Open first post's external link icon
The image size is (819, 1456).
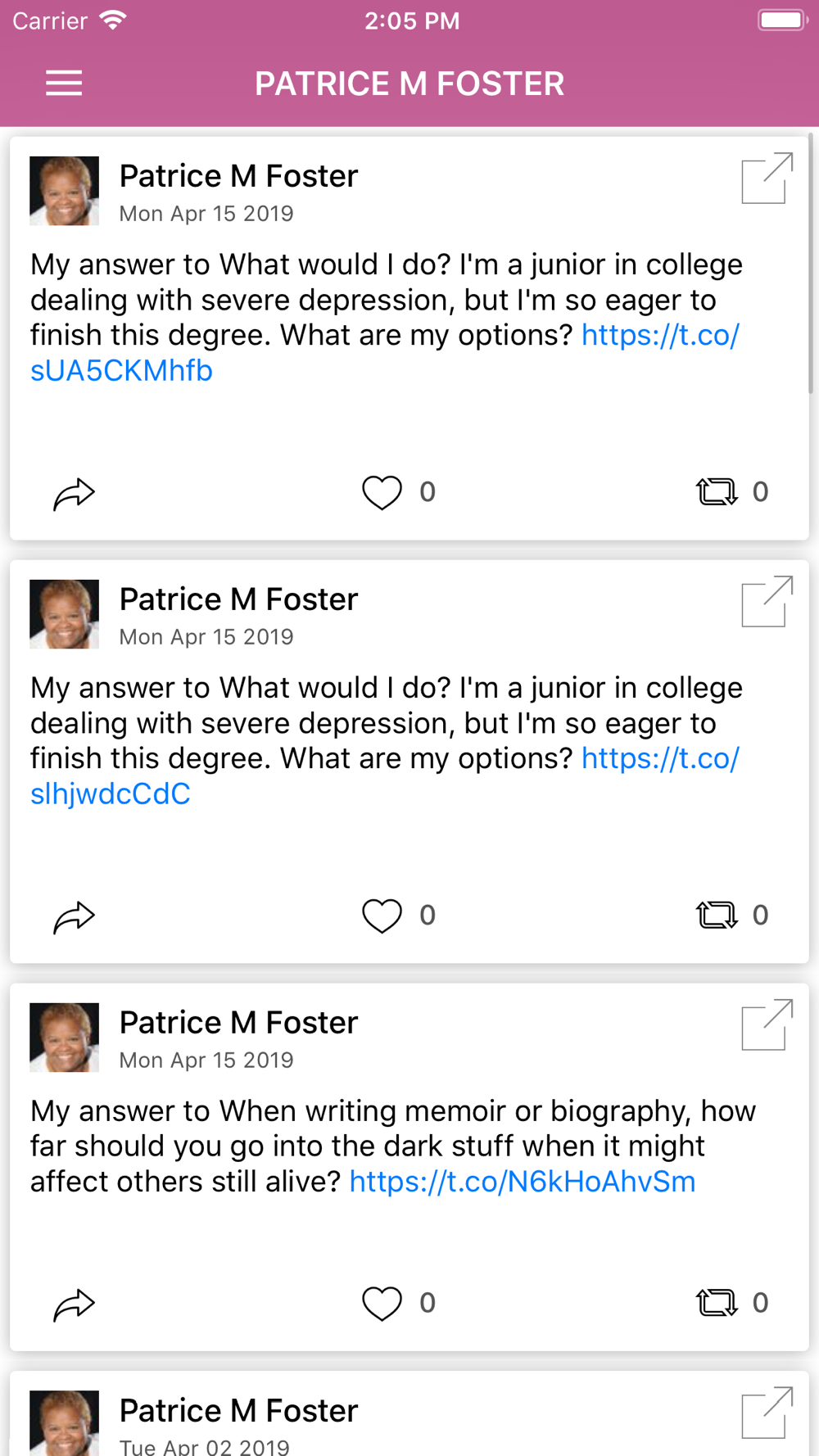click(x=767, y=178)
